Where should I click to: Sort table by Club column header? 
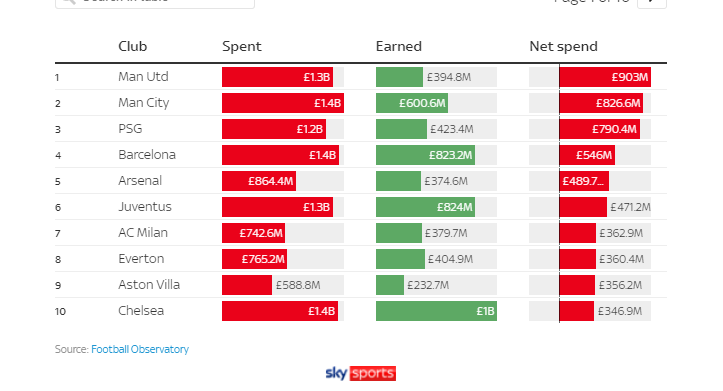coord(132,46)
